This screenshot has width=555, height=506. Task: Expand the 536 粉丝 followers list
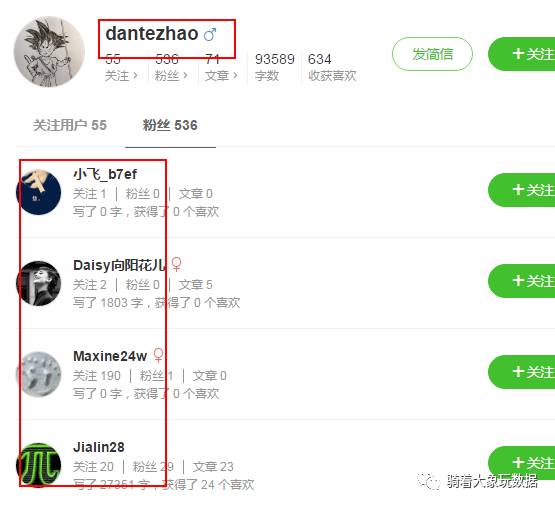pos(171,67)
